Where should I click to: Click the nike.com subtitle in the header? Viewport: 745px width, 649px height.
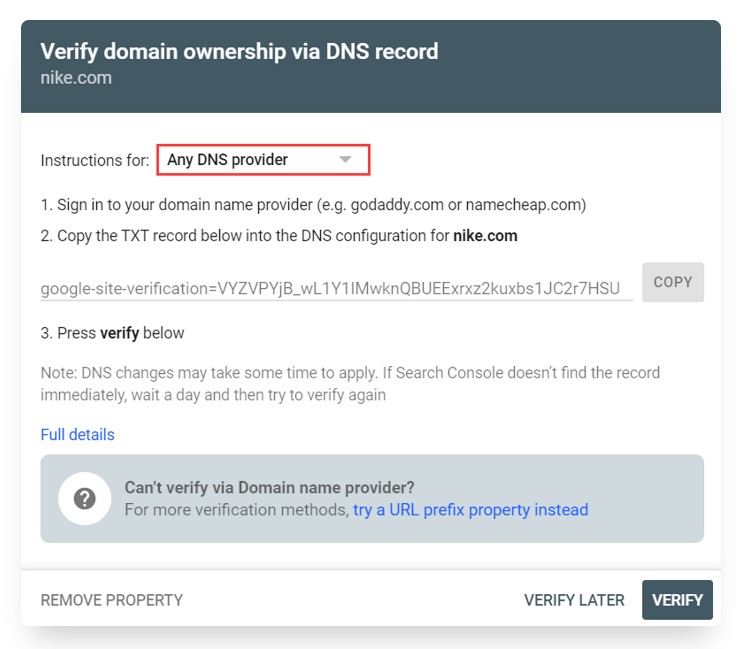[x=76, y=77]
